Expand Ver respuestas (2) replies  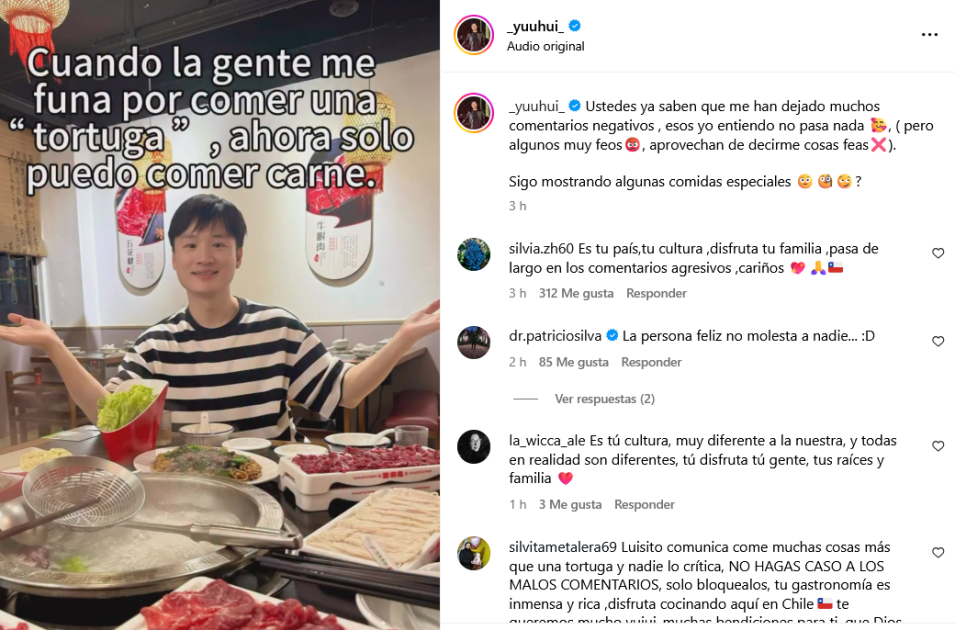pyautogui.click(x=604, y=399)
